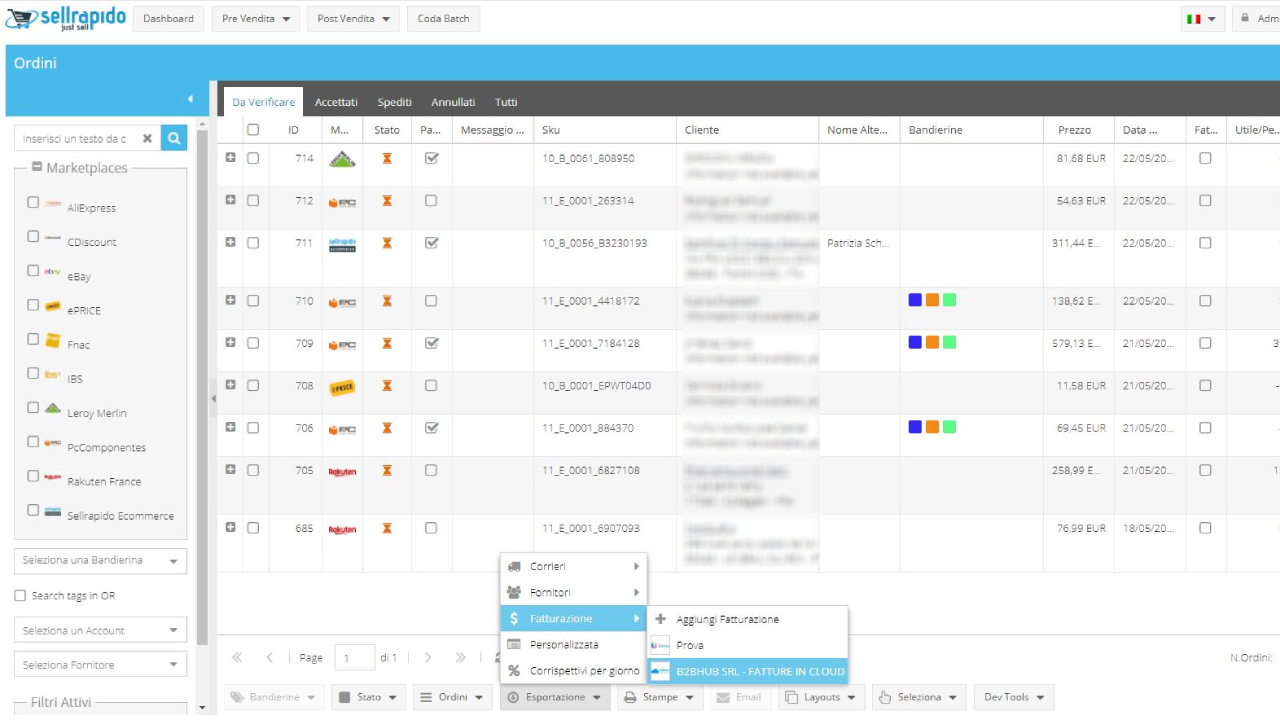Open the Dev Tools dropdown
The width and height of the screenshot is (1280, 720).
click(1014, 697)
